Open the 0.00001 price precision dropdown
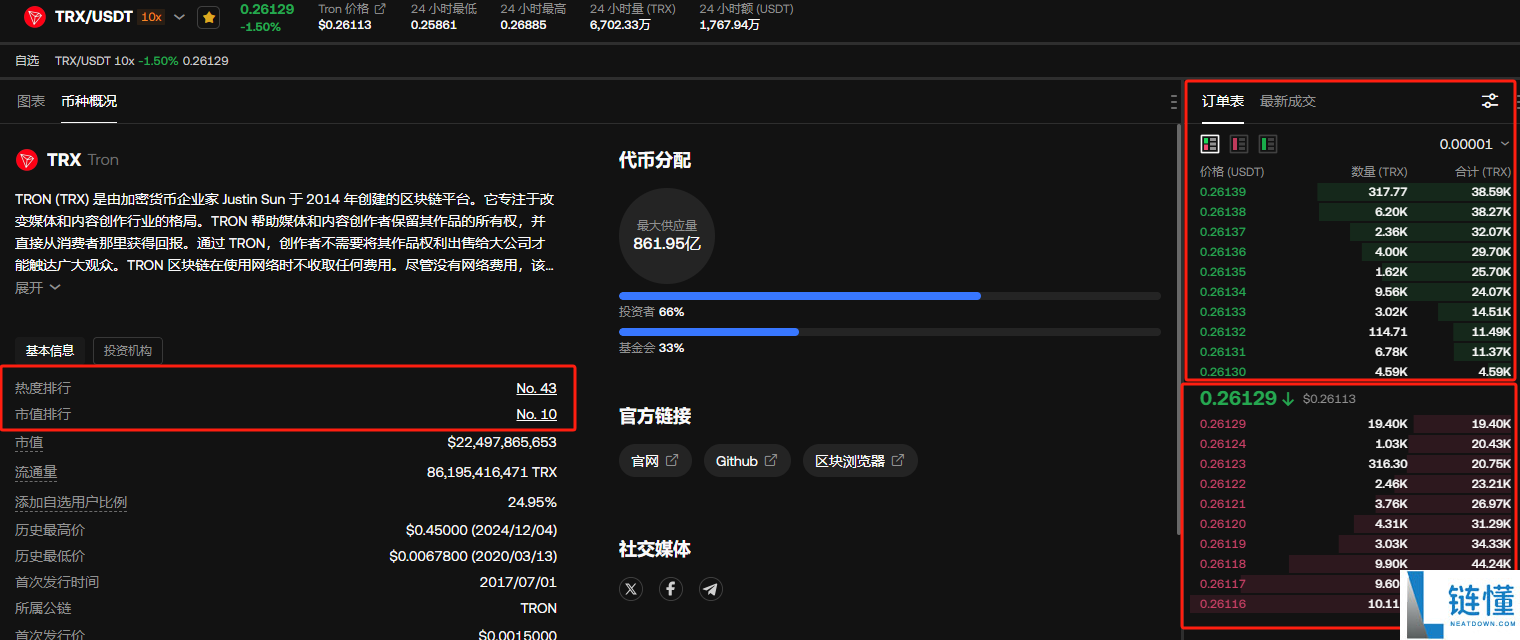 (1474, 144)
